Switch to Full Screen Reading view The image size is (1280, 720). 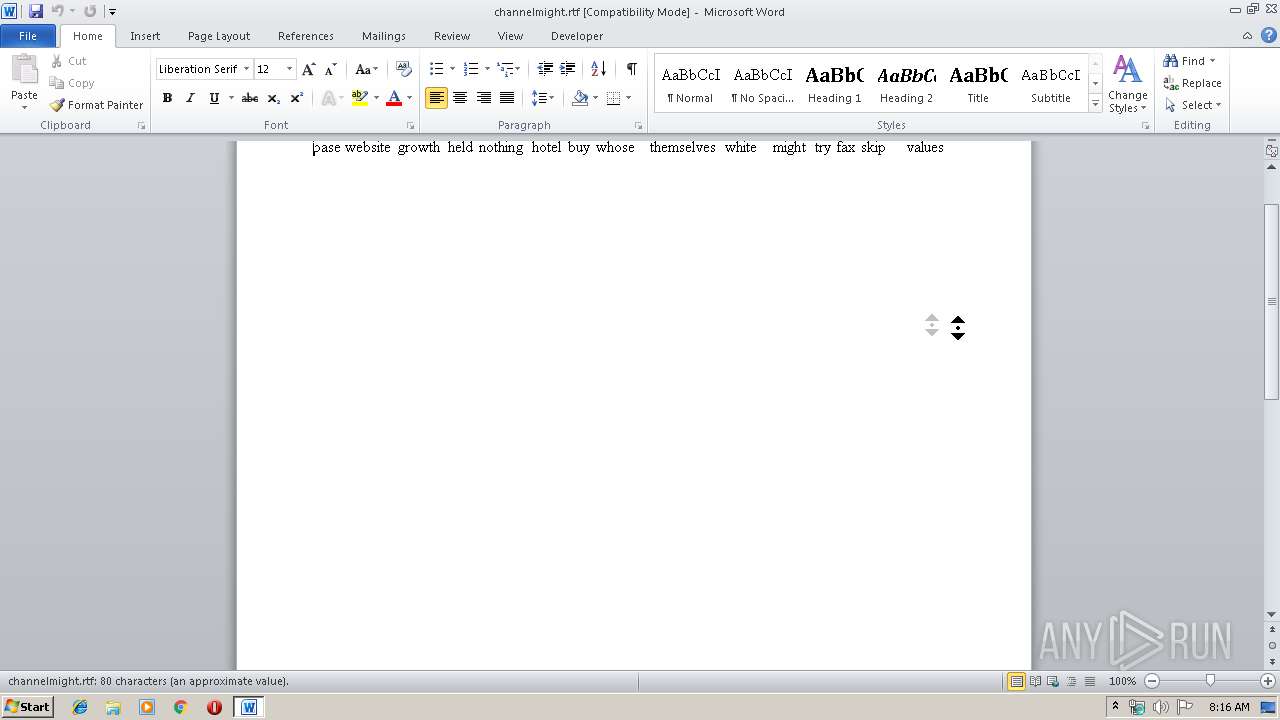pyautogui.click(x=1035, y=681)
